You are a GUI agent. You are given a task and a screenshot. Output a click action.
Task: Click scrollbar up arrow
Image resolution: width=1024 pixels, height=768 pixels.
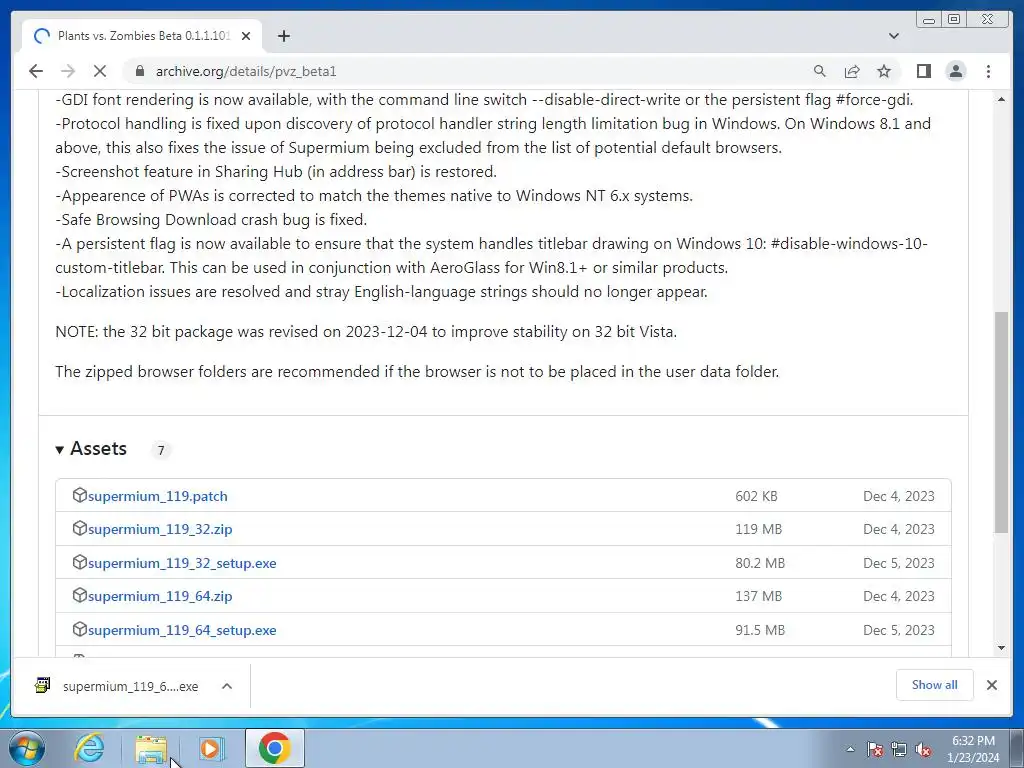tap(1001, 99)
